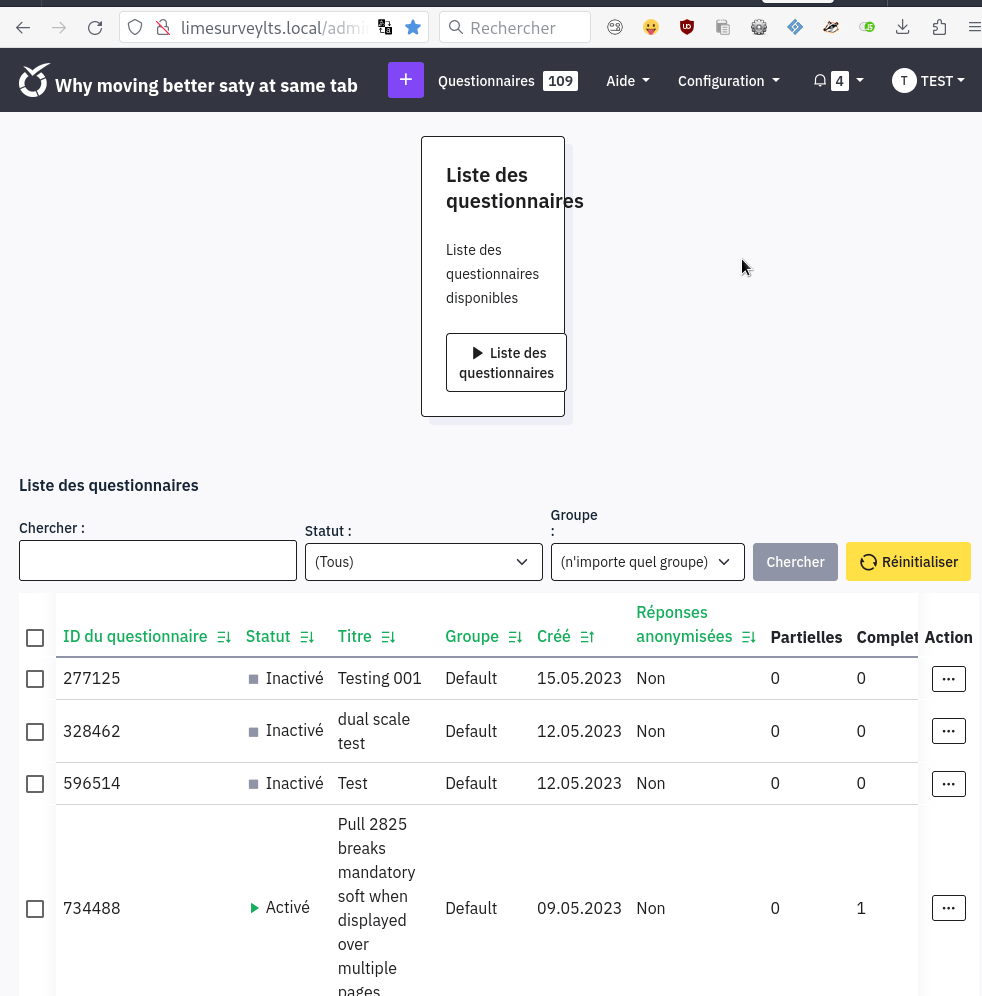Click into the Chercher search field
Screen dimensions: 982x996
[x=158, y=561]
